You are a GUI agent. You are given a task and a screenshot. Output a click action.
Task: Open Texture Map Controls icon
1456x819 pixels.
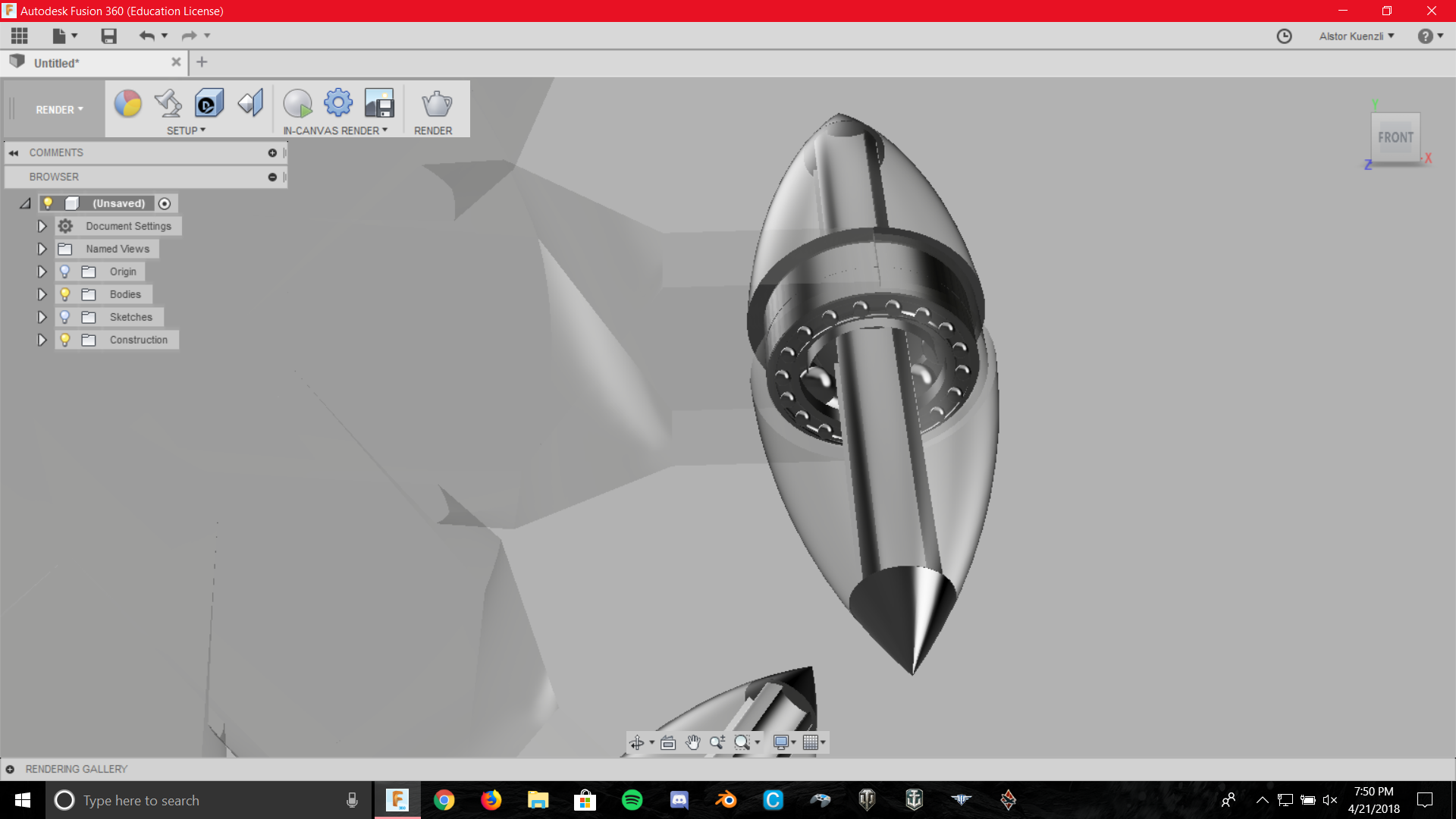click(x=250, y=104)
